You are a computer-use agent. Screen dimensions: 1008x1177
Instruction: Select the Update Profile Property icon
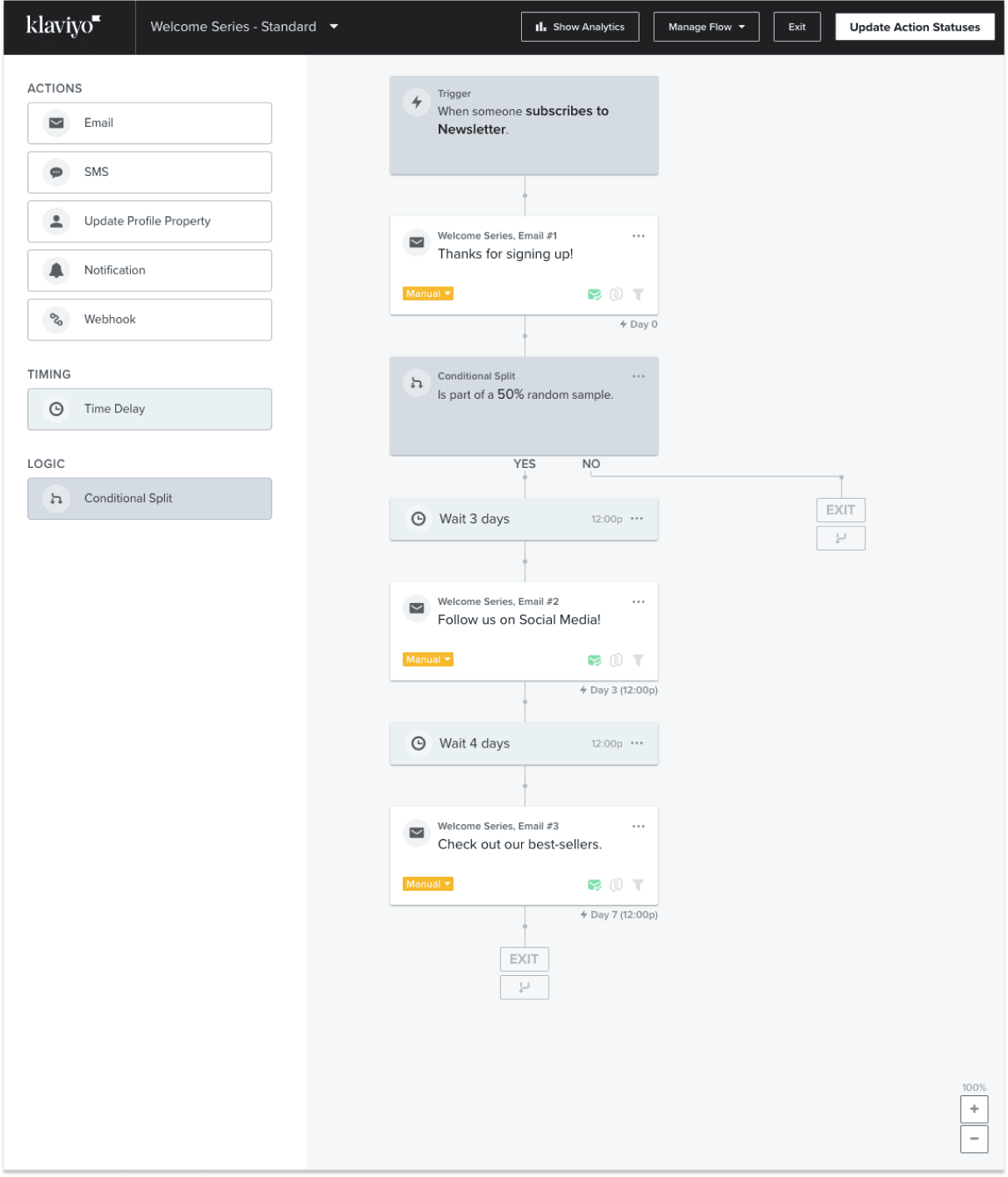56,221
